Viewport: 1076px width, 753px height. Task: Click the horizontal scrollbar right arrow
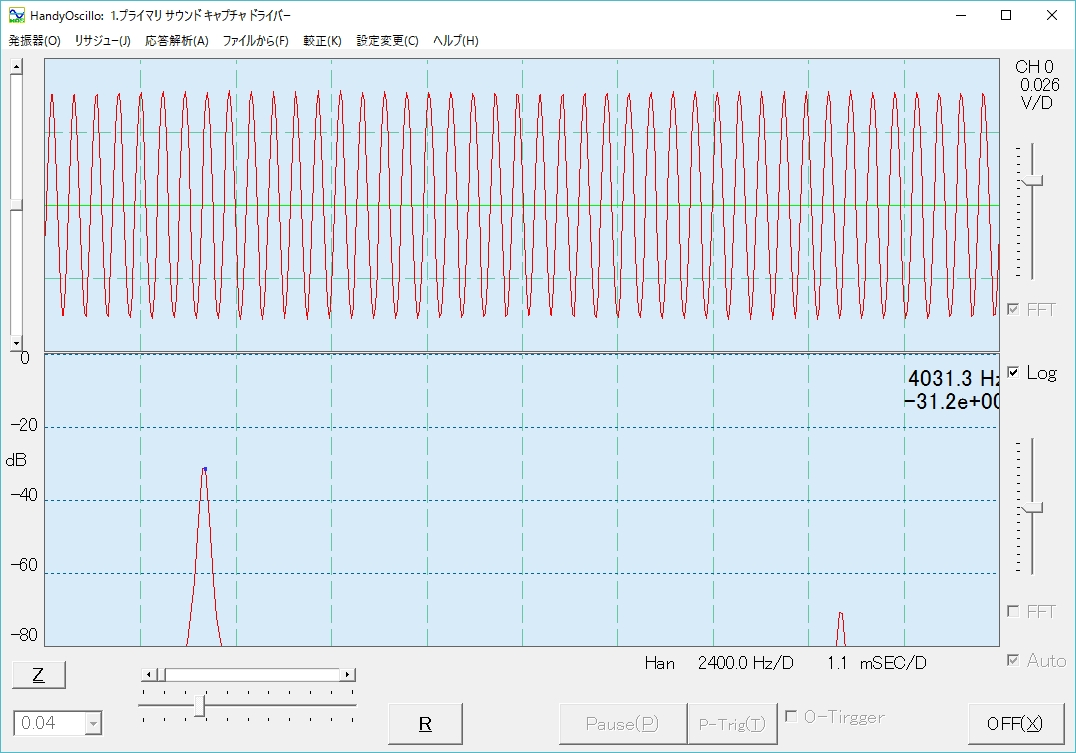[347, 675]
